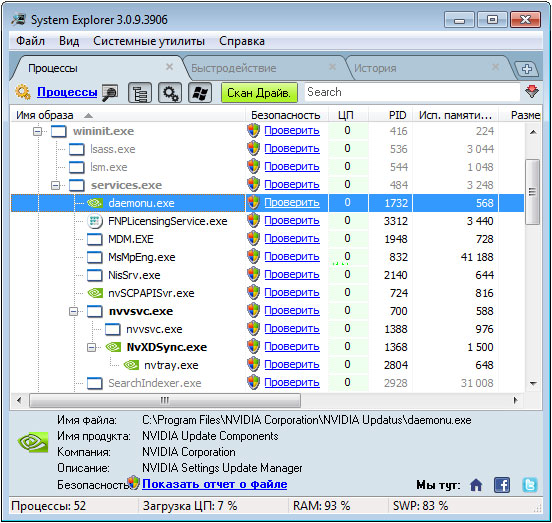This screenshot has height=523, width=552.
Task: Sort by the PID column header
Action: click(390, 115)
